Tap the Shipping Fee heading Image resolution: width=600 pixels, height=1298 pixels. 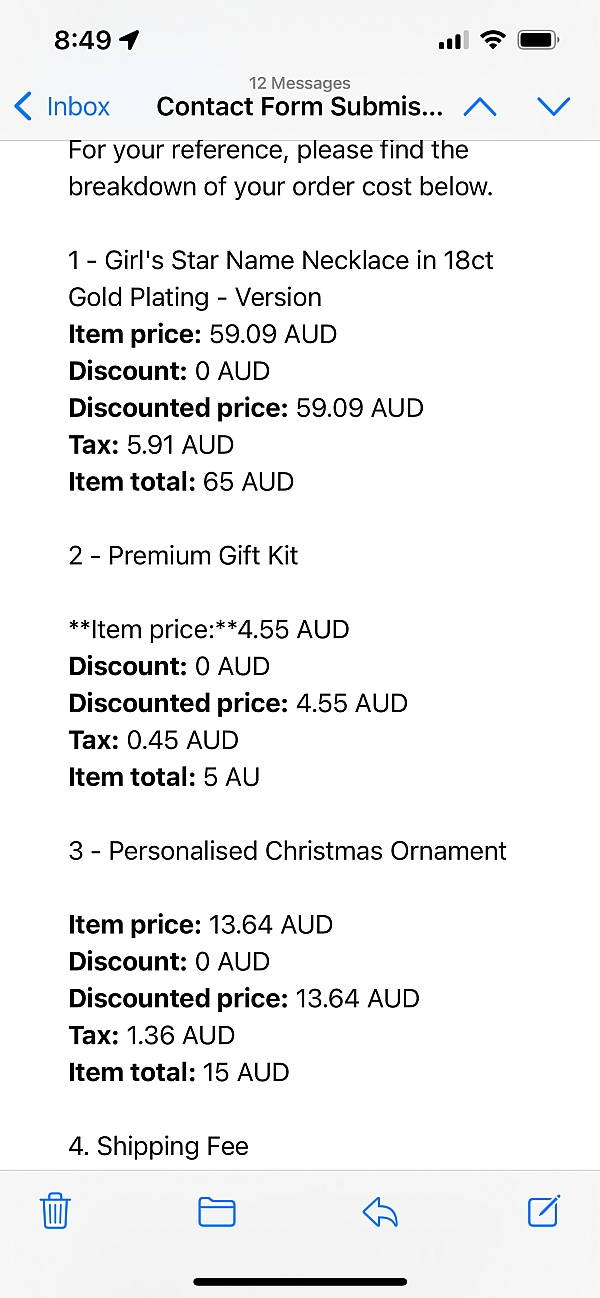click(x=158, y=1146)
